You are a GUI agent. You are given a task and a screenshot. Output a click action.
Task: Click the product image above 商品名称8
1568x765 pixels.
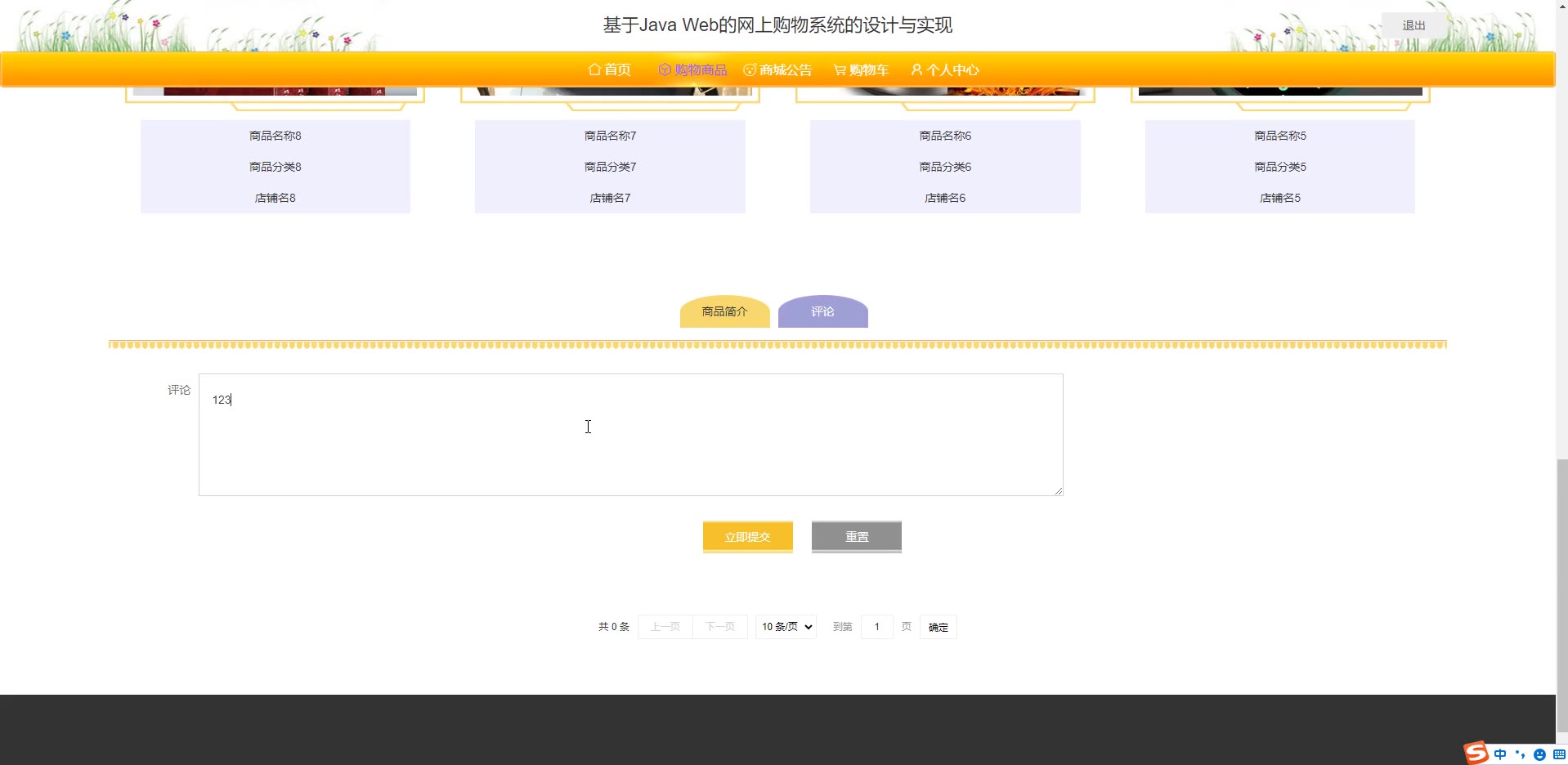click(275, 92)
